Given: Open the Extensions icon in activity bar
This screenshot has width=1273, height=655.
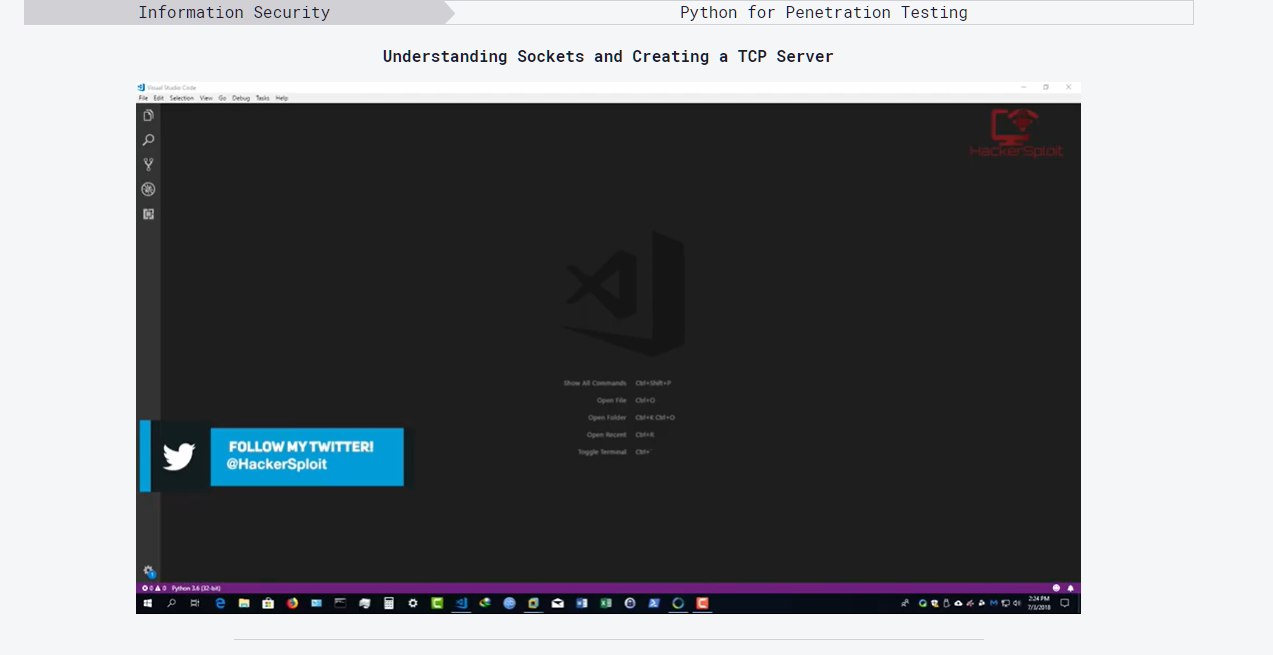Looking at the screenshot, I should [148, 214].
